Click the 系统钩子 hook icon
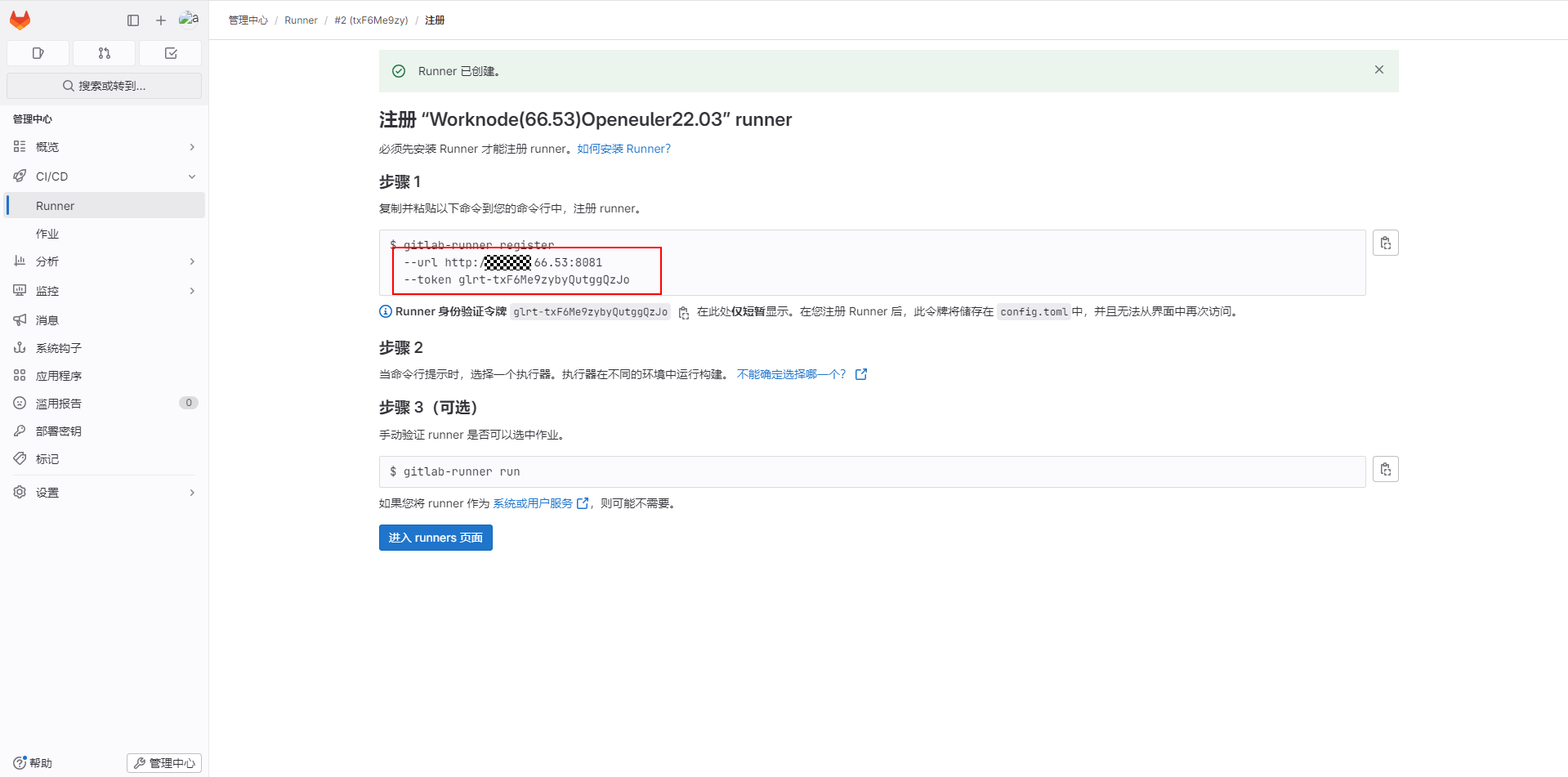Image resolution: width=1568 pixels, height=777 pixels. [20, 348]
